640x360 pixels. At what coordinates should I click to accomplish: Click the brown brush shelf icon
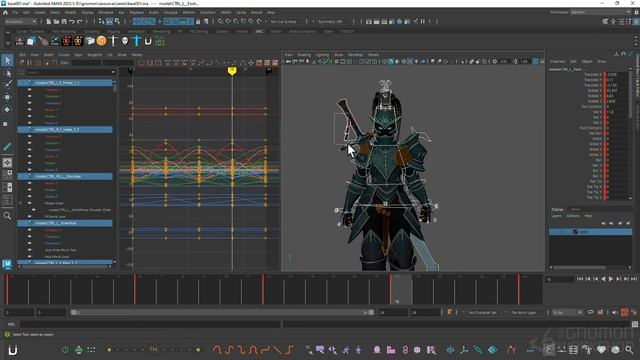click(x=43, y=41)
